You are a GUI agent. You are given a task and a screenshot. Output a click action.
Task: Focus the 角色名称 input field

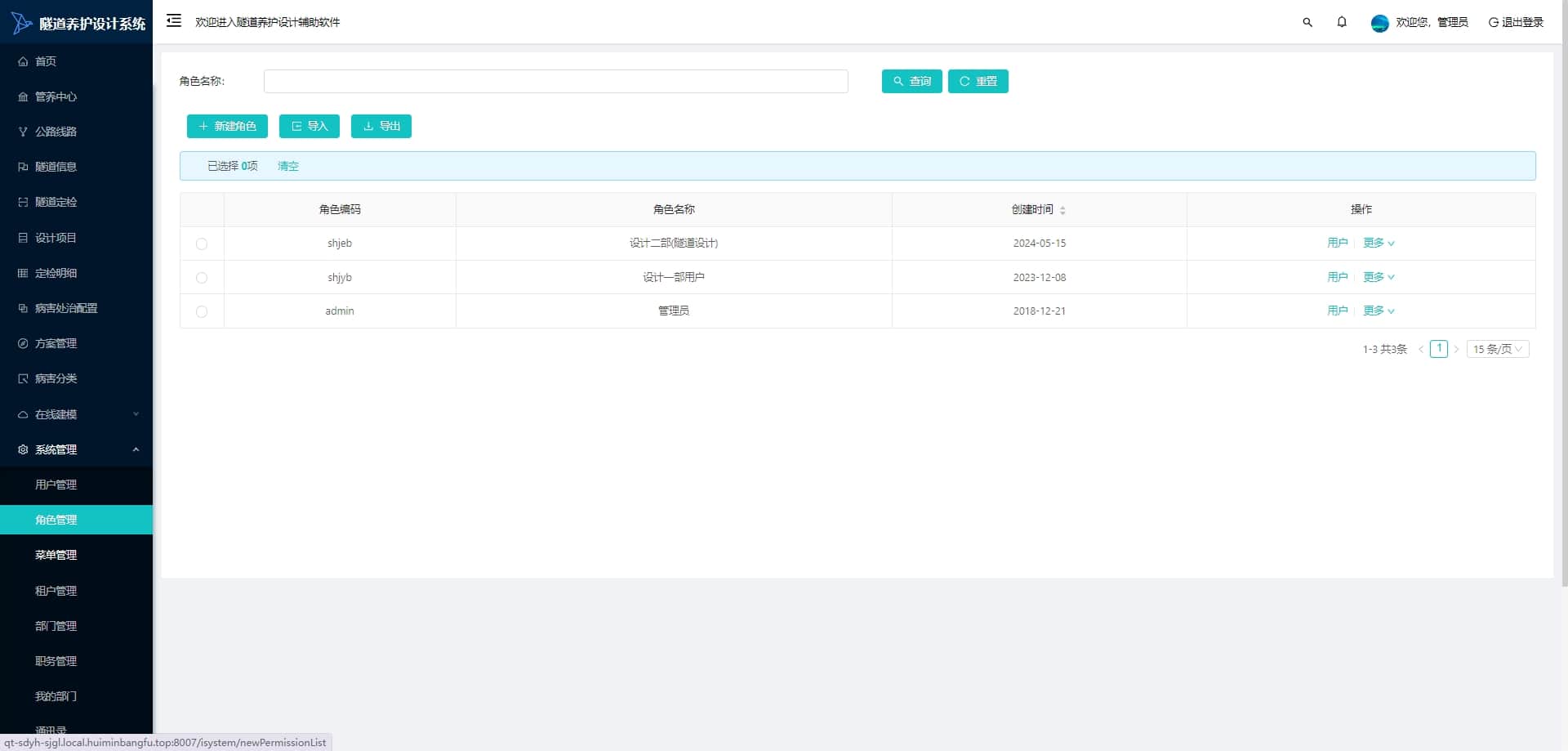click(556, 81)
